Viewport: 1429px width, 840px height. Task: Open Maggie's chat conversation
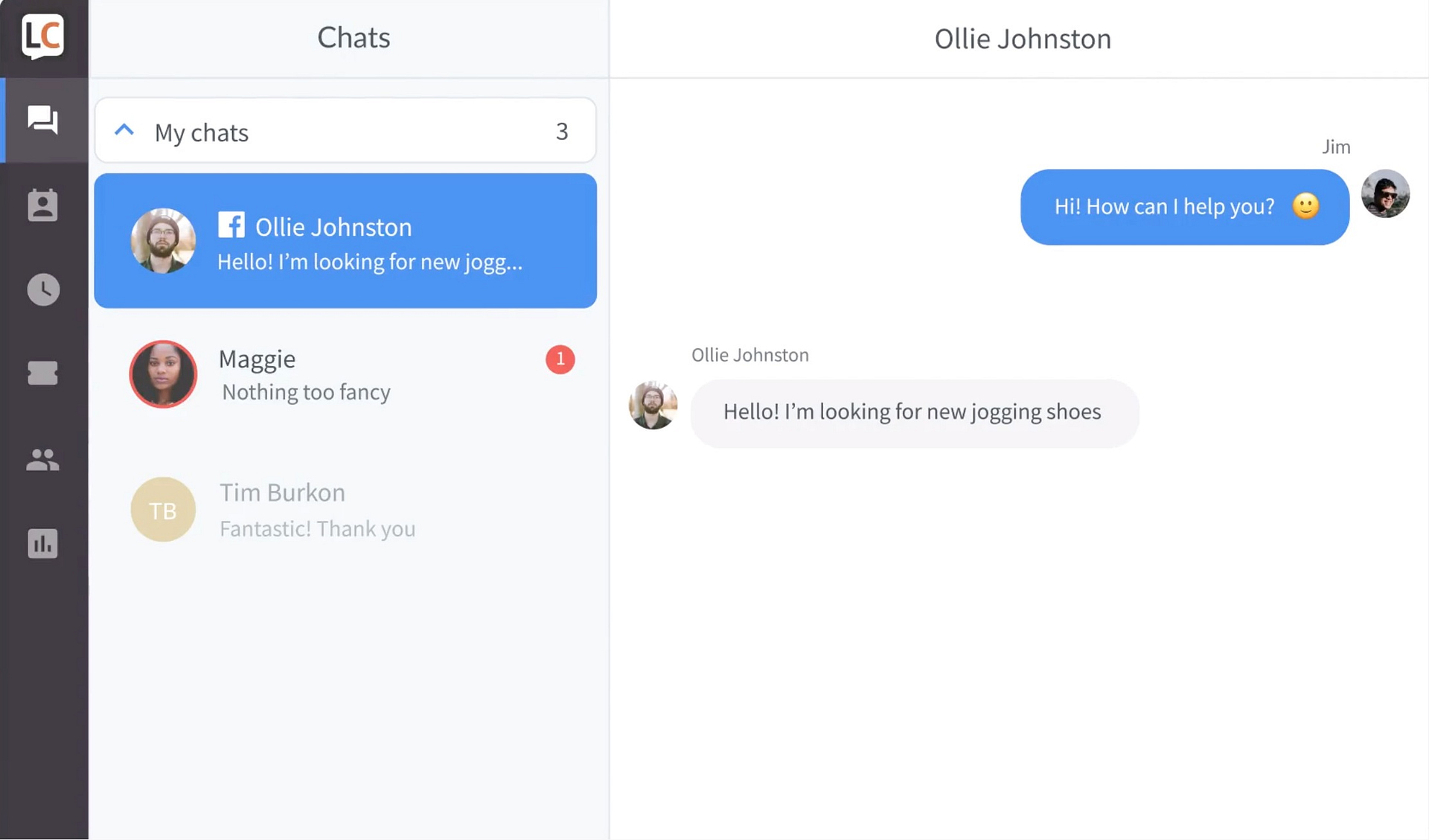pos(345,374)
